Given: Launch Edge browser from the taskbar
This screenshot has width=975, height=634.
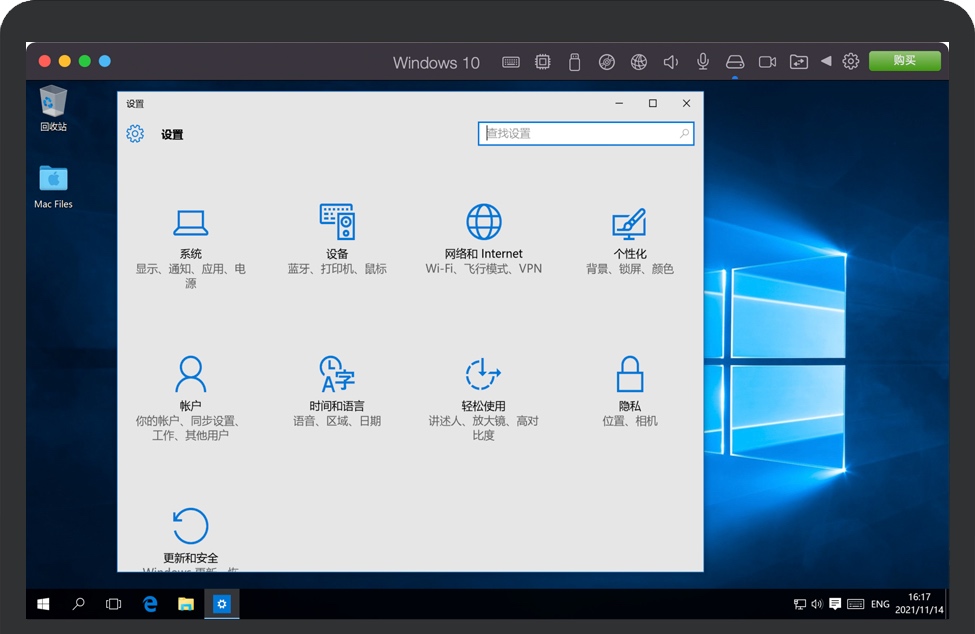Looking at the screenshot, I should 150,604.
